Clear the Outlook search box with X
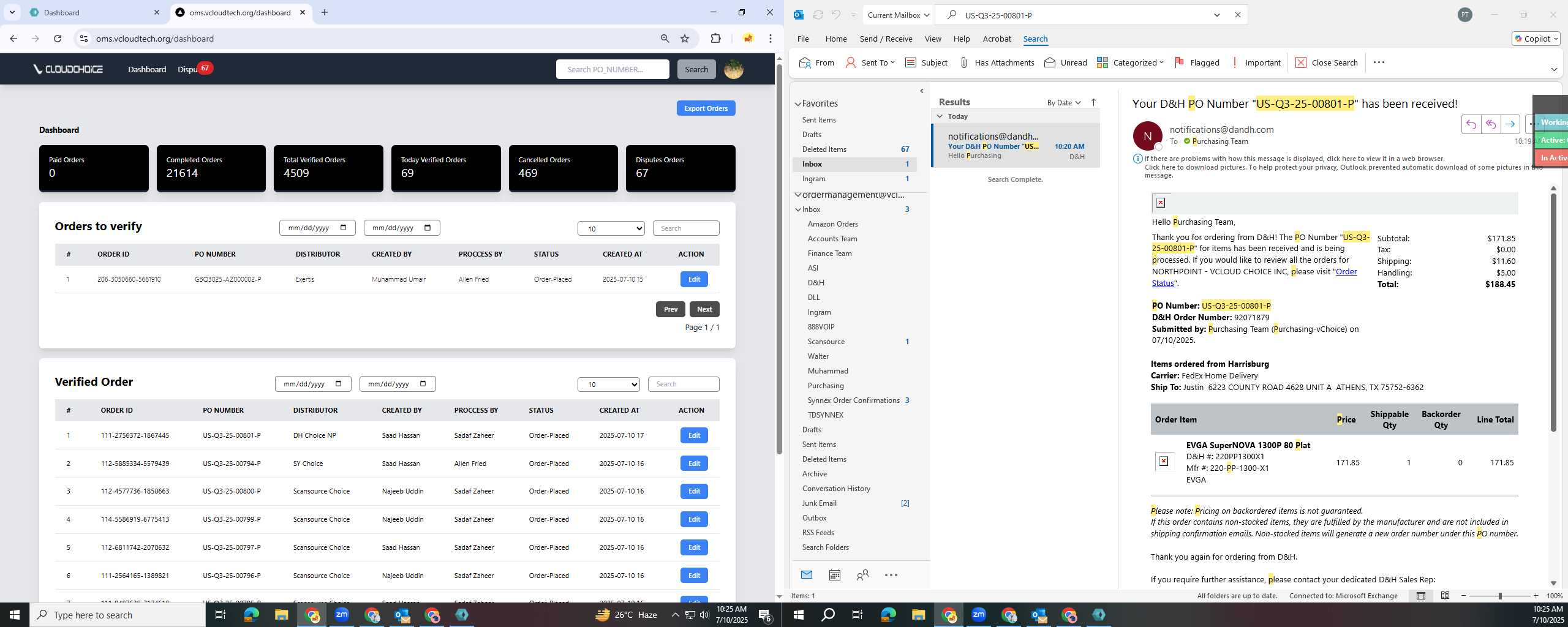 coord(1237,15)
